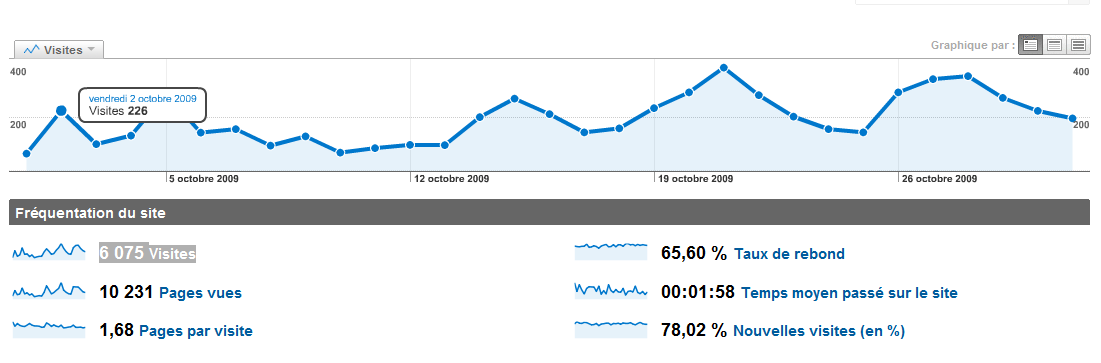Switch graph to weekly view icon
The width and height of the screenshot is (1101, 363).
(x=1054, y=45)
